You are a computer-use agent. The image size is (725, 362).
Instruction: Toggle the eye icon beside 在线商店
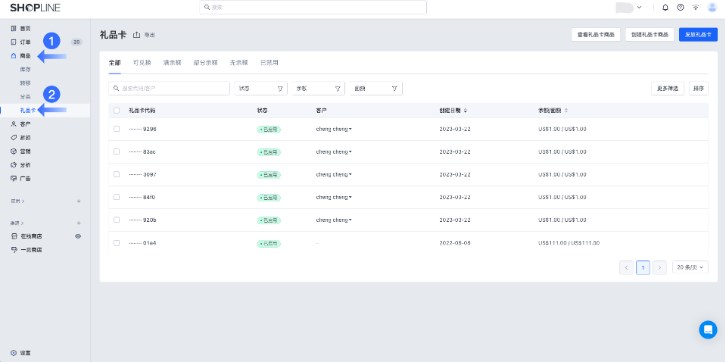coord(78,236)
